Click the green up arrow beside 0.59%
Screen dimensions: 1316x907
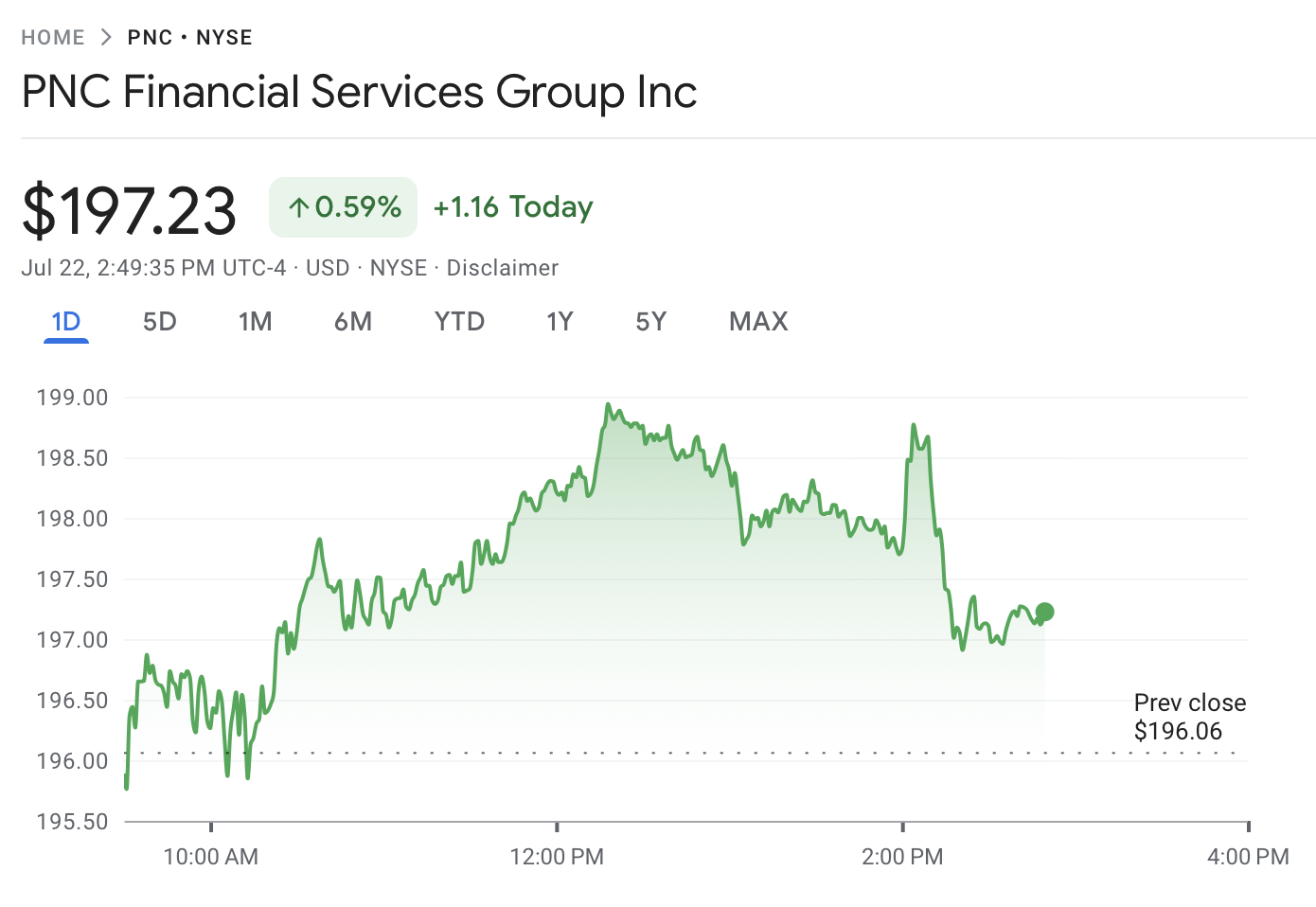tap(299, 207)
